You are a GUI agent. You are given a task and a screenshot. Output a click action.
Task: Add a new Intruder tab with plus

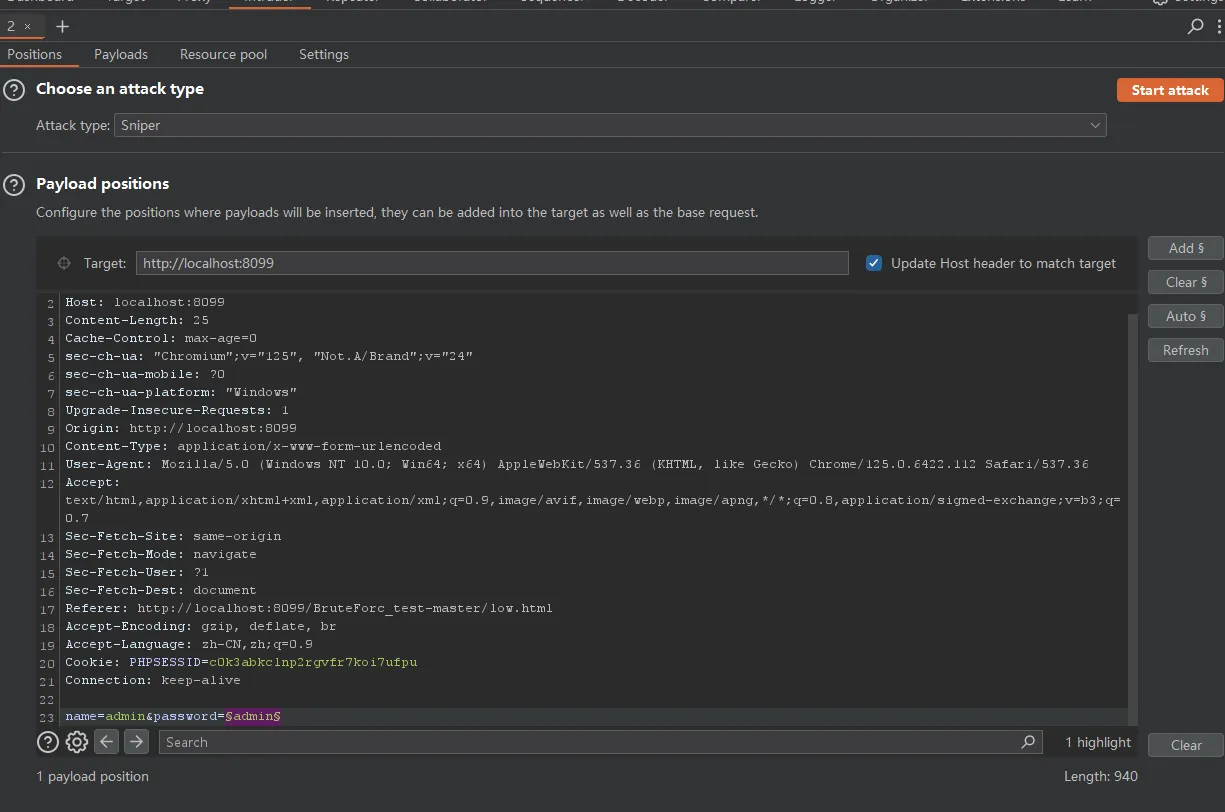point(62,27)
